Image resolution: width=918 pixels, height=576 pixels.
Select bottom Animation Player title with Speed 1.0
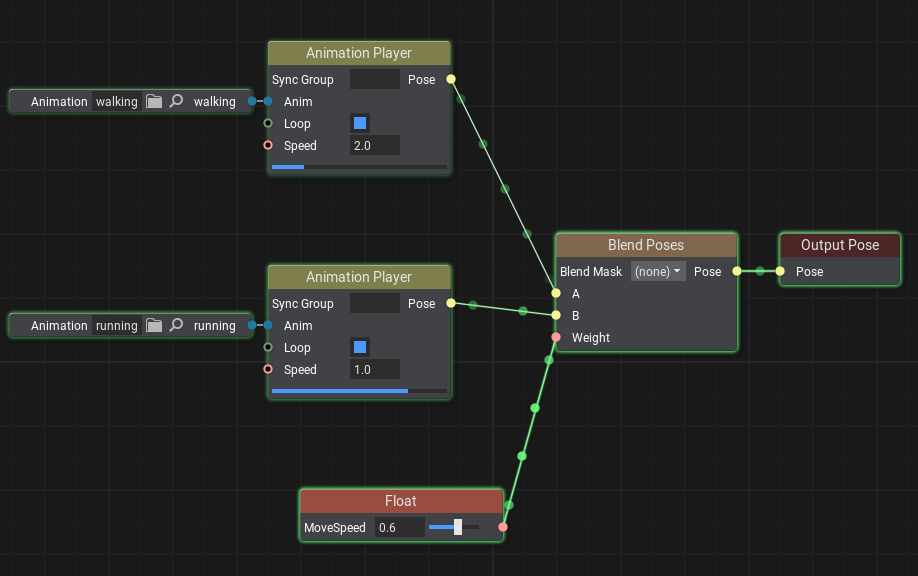[x=359, y=277]
